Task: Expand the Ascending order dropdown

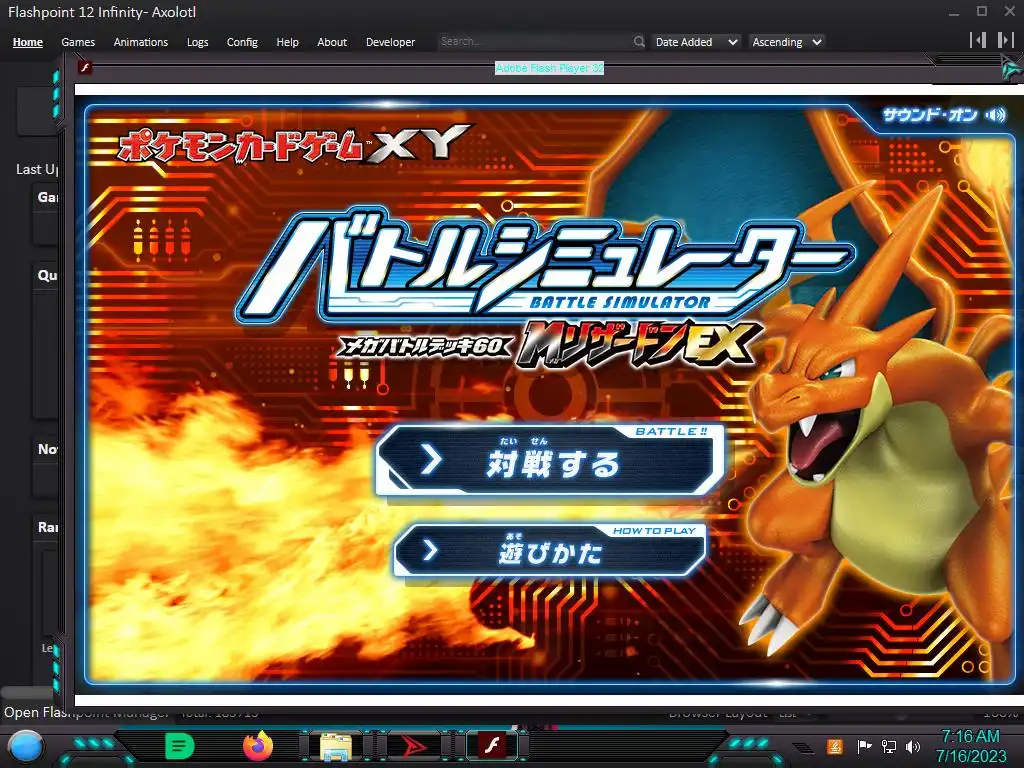Action: (786, 42)
